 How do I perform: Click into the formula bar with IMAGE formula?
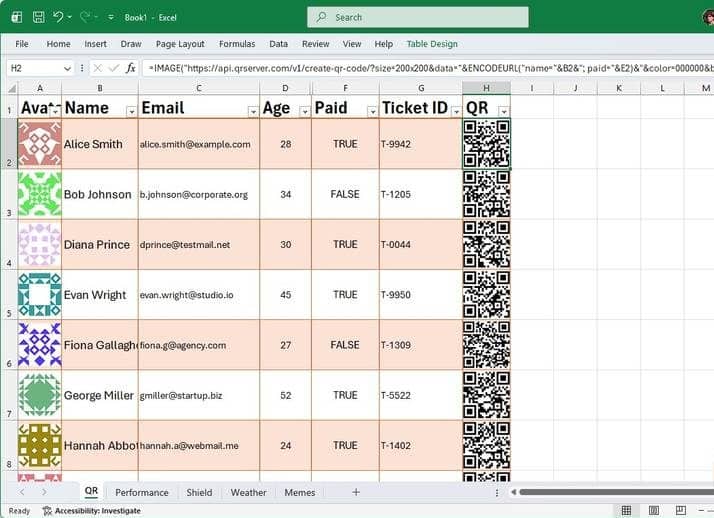click(428, 68)
